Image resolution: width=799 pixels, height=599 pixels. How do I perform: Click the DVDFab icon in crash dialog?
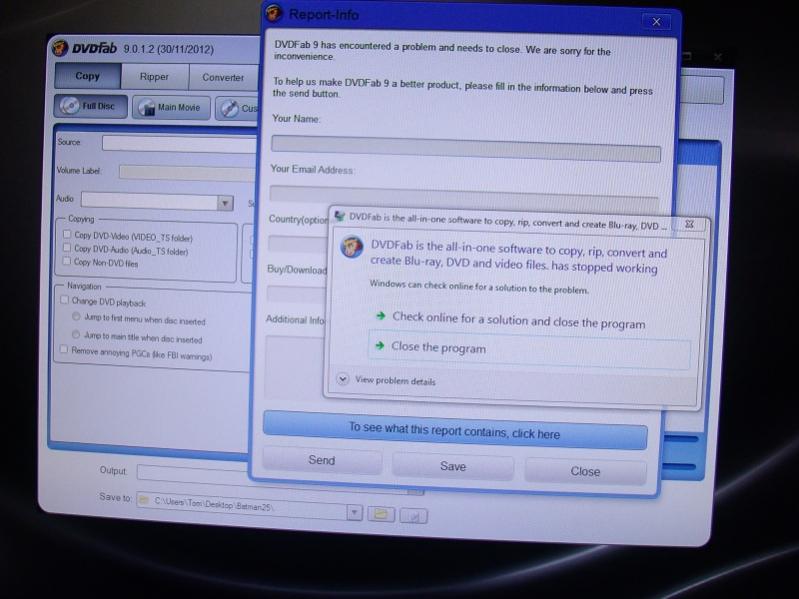point(352,247)
